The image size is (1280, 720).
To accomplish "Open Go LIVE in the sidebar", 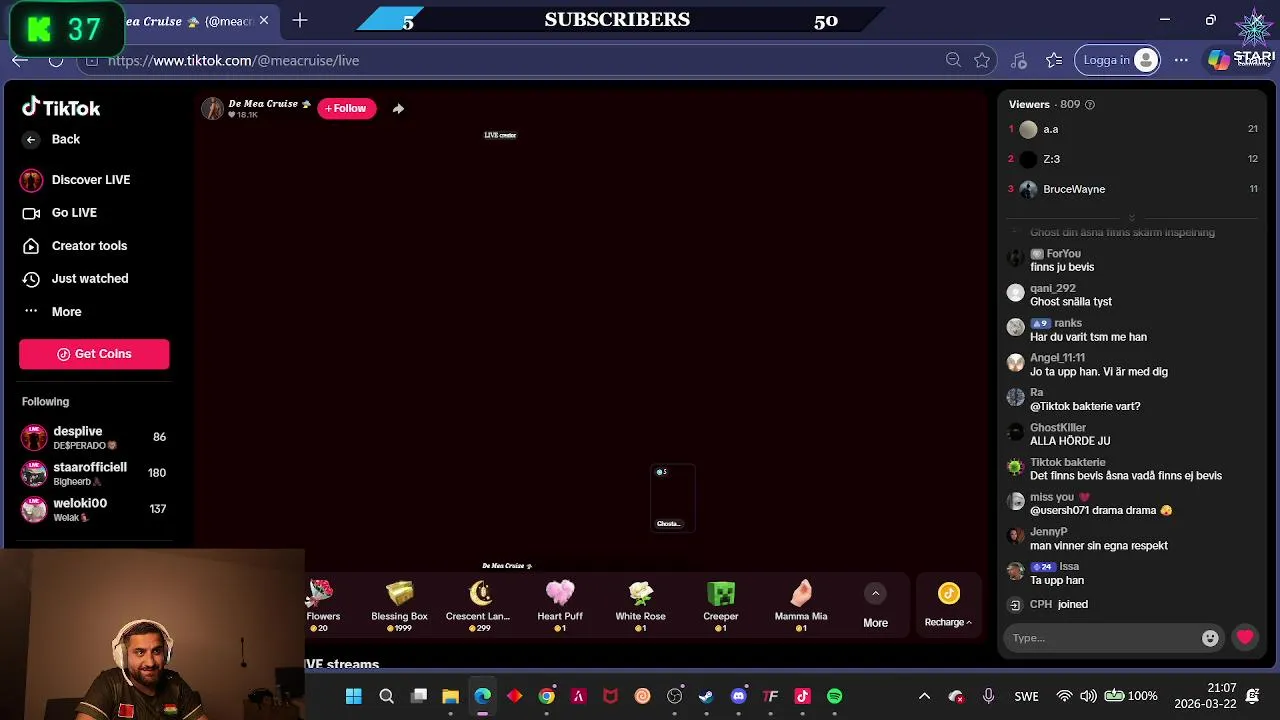I will pos(60,213).
